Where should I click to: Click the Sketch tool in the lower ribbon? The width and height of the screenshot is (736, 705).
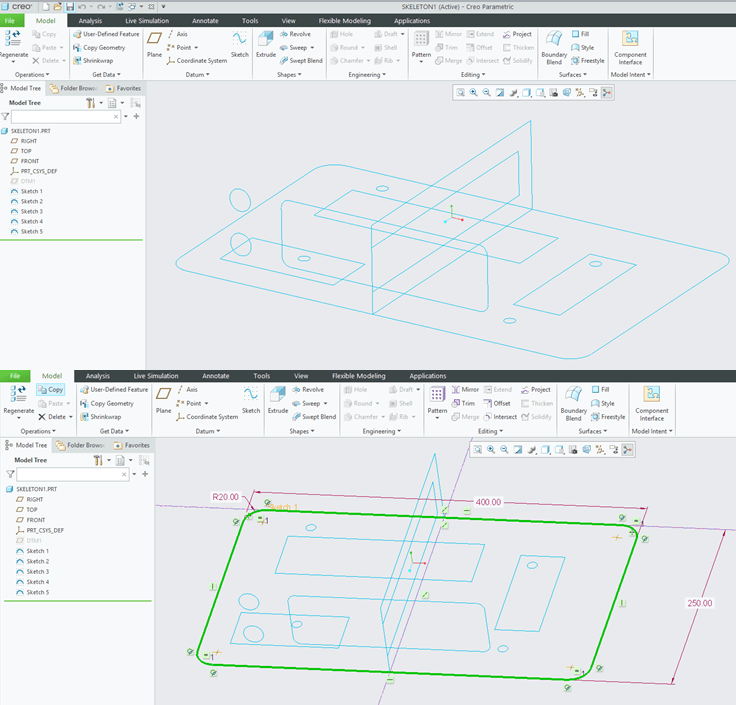251,398
